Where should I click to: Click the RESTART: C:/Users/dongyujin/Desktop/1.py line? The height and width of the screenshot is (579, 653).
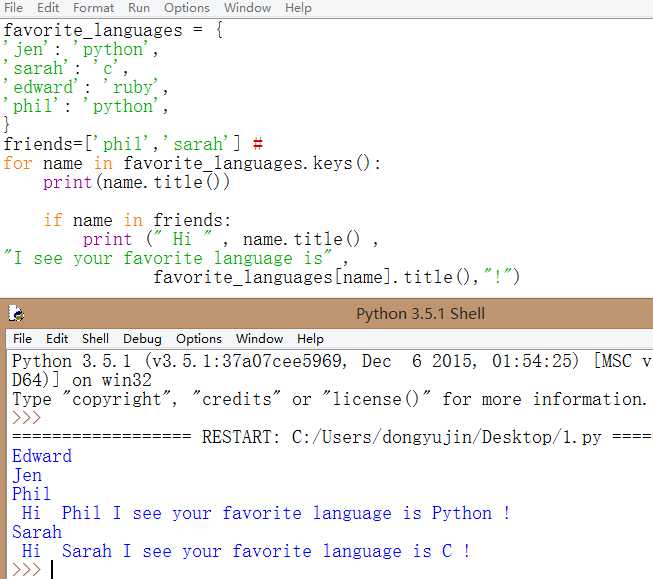click(x=331, y=437)
